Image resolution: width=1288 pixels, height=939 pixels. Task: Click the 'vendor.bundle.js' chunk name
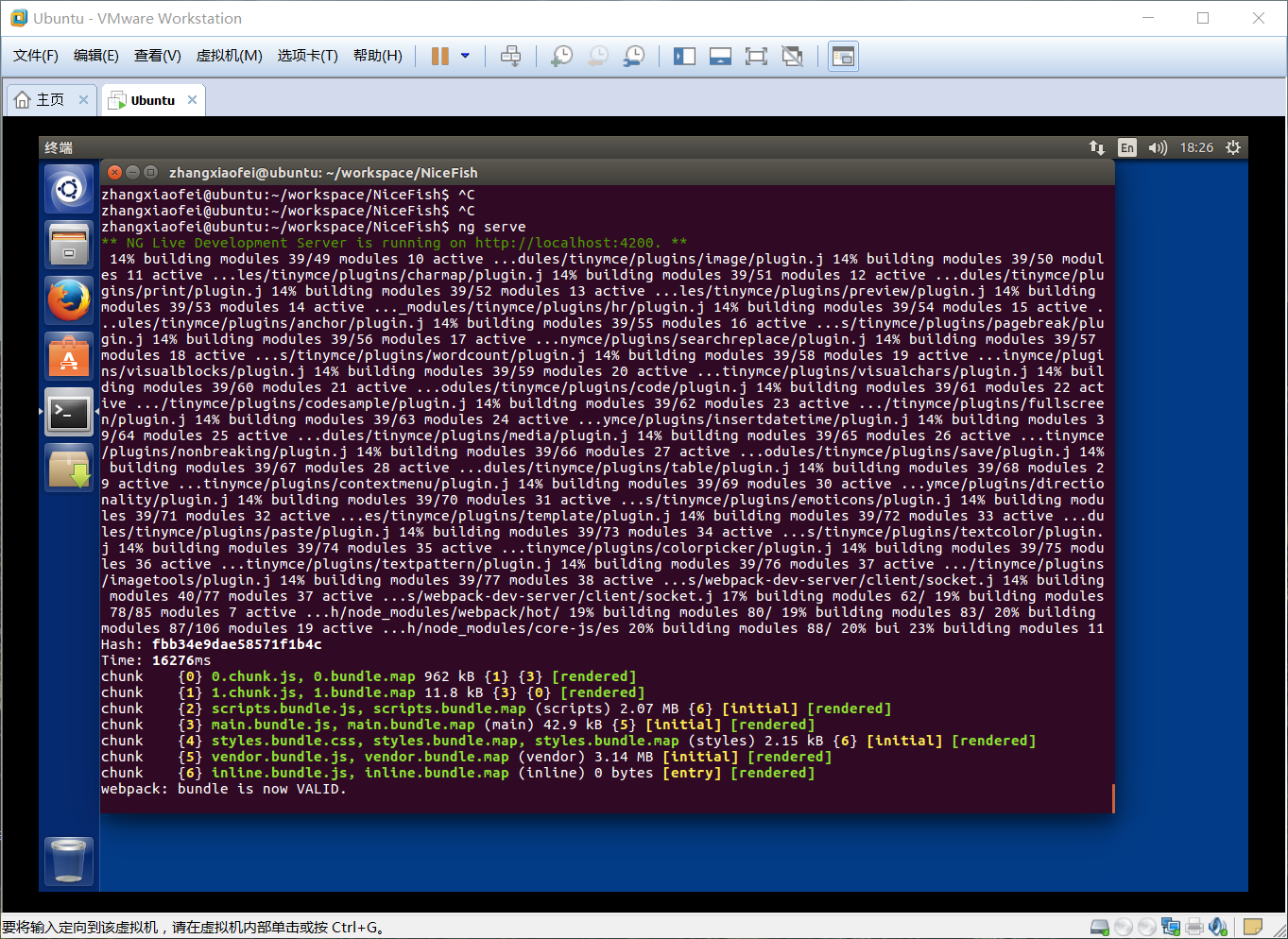coord(280,757)
